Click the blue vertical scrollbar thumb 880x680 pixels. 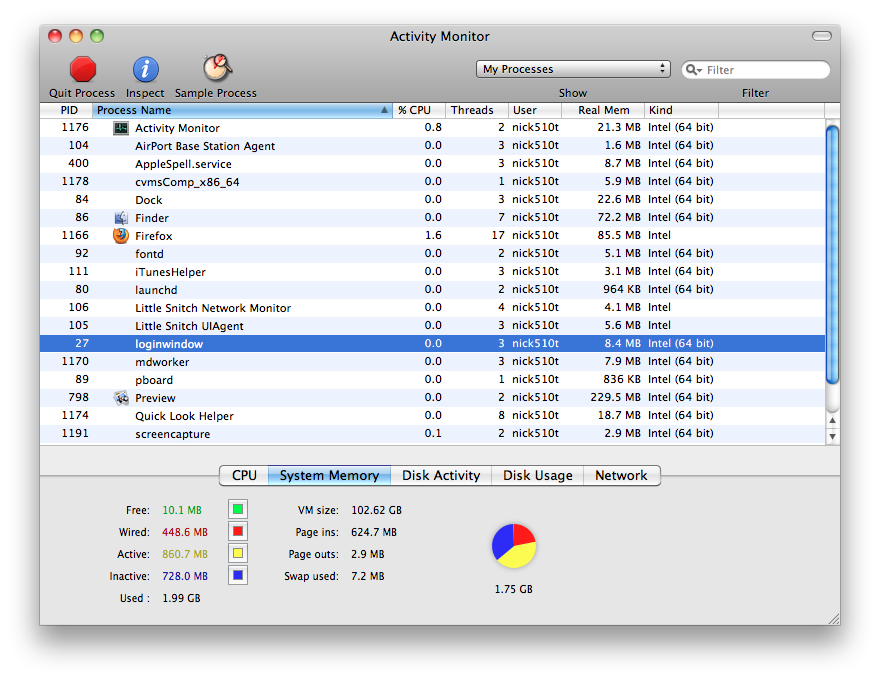pos(833,255)
